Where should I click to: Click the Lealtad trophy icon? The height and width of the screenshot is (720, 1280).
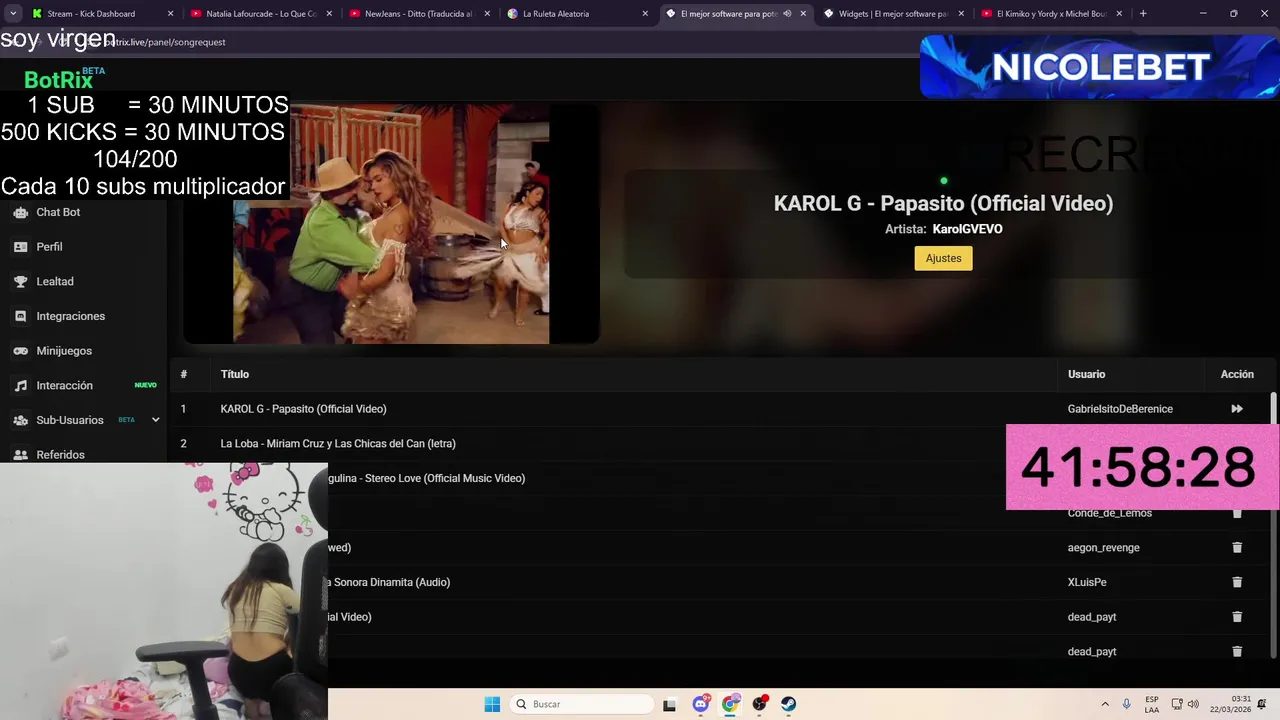tap(20, 282)
